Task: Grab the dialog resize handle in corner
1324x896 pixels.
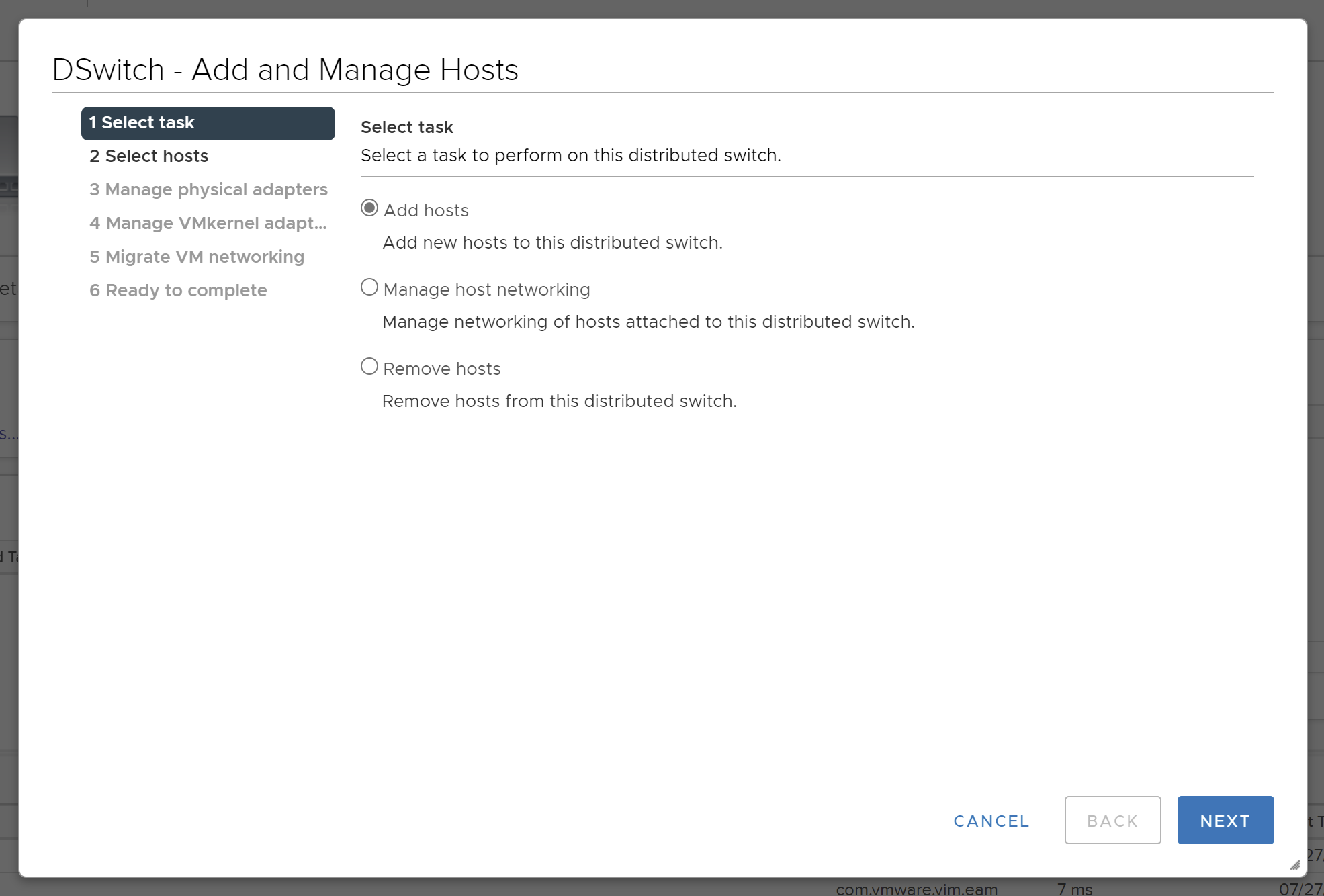Action: click(x=1295, y=865)
